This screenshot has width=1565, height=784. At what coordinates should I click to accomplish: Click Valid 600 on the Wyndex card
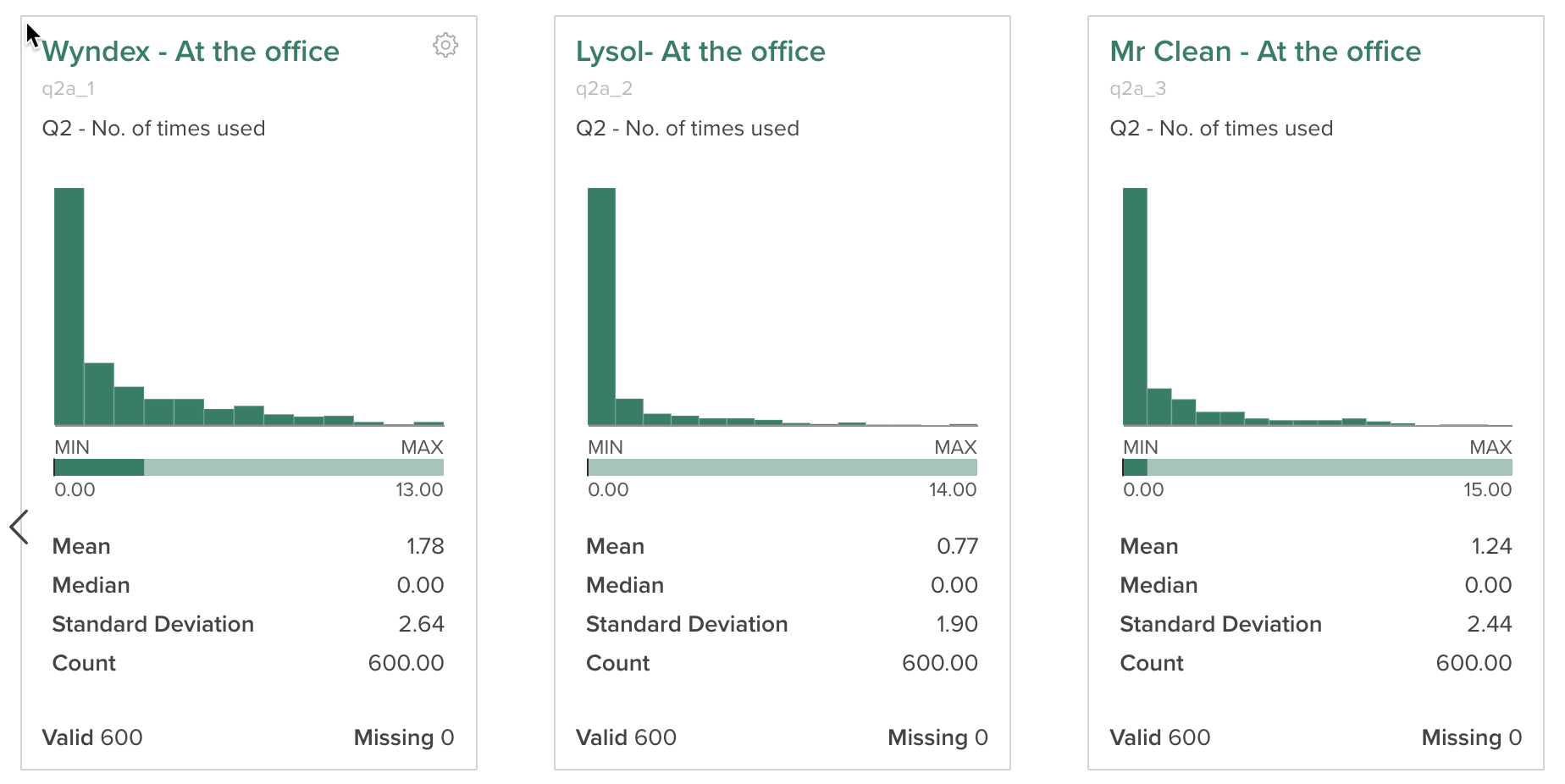(x=92, y=737)
